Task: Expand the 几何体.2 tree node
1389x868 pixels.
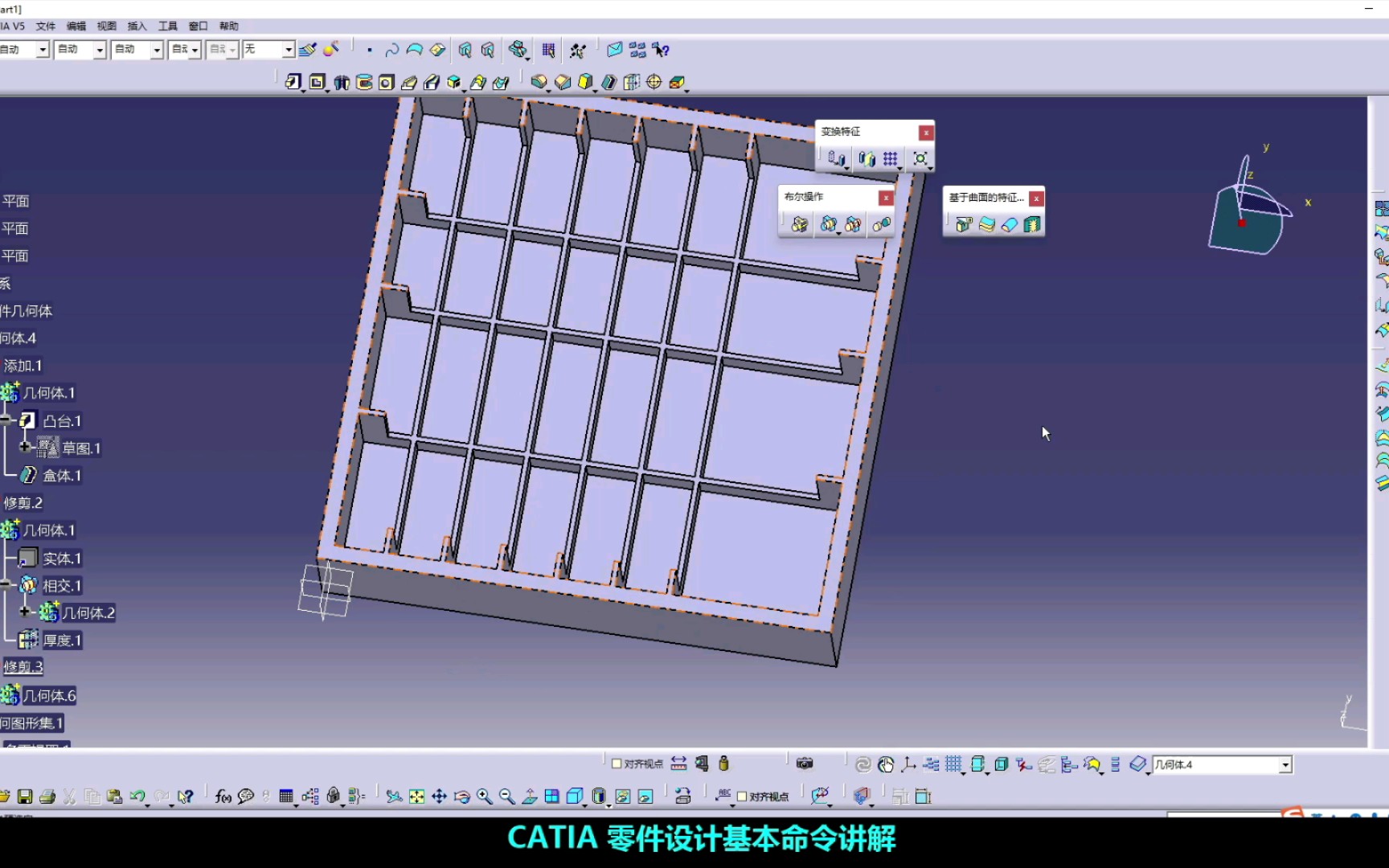Action: 25,612
